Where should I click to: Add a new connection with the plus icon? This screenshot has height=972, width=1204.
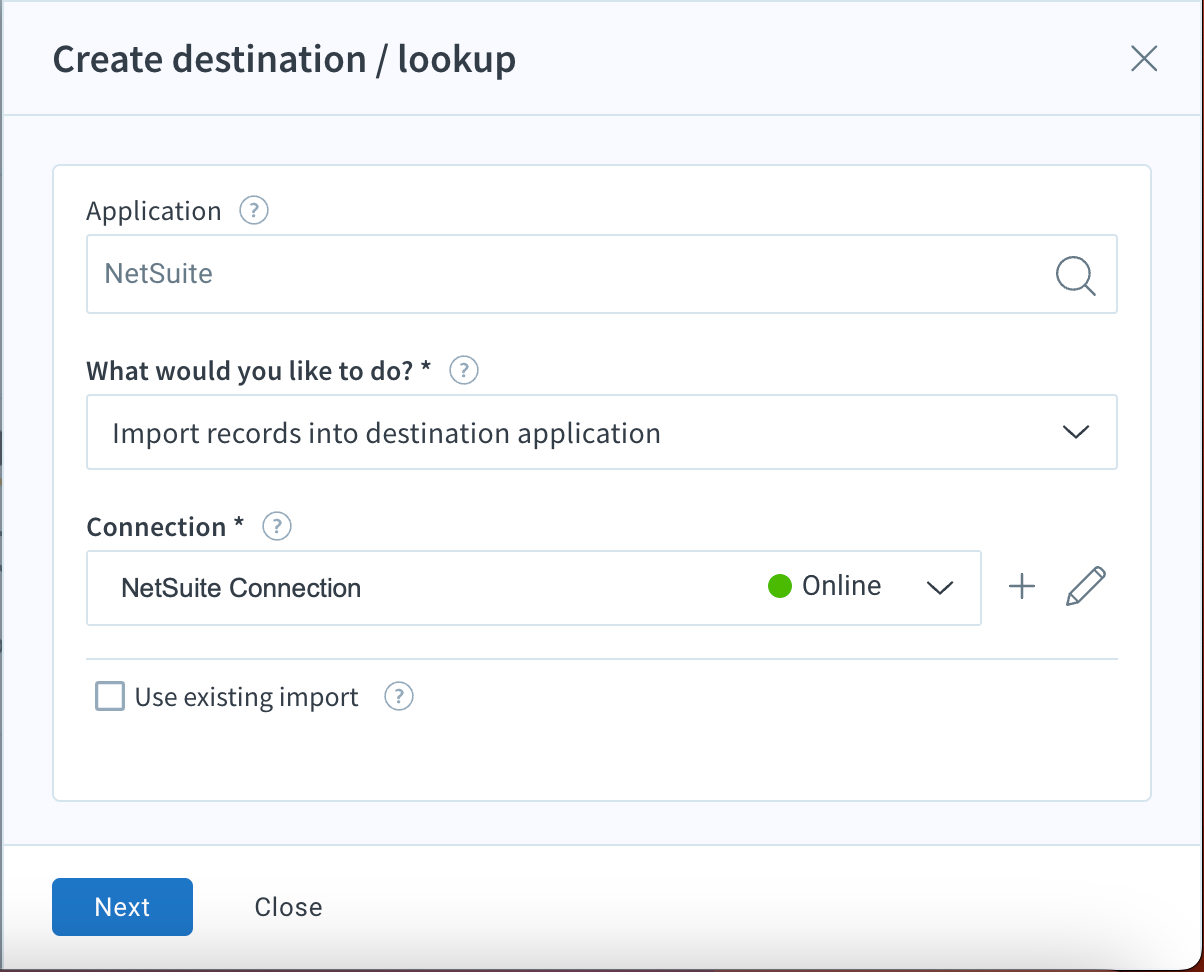1021,587
